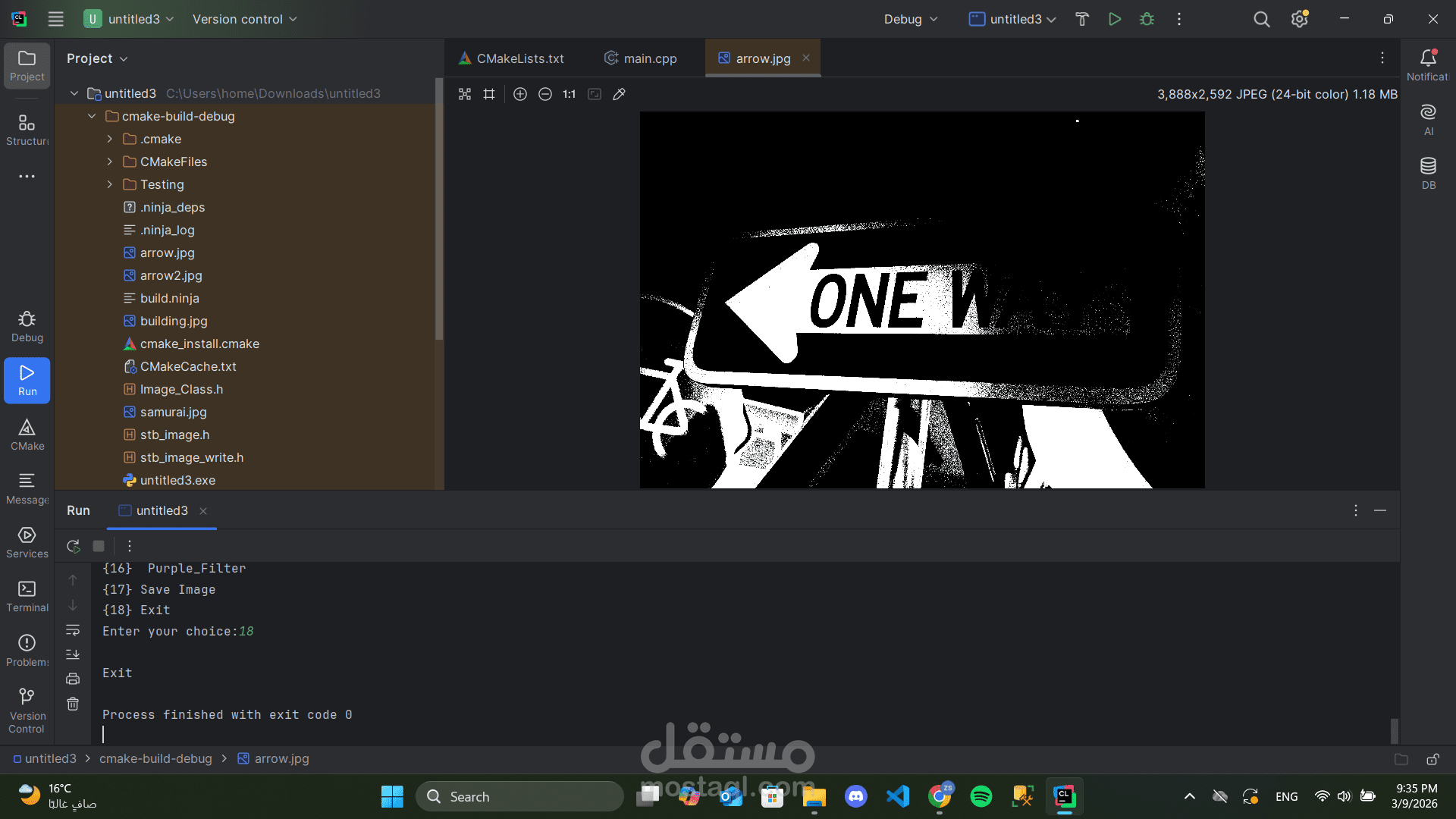Toggle soft-wrap in Run console
This screenshot has height=819, width=1456.
pyautogui.click(x=73, y=630)
